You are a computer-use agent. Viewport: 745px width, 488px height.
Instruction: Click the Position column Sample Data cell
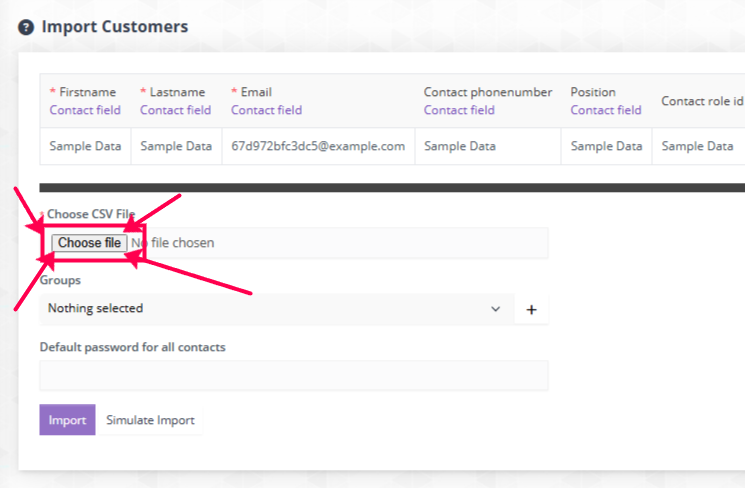(x=606, y=146)
